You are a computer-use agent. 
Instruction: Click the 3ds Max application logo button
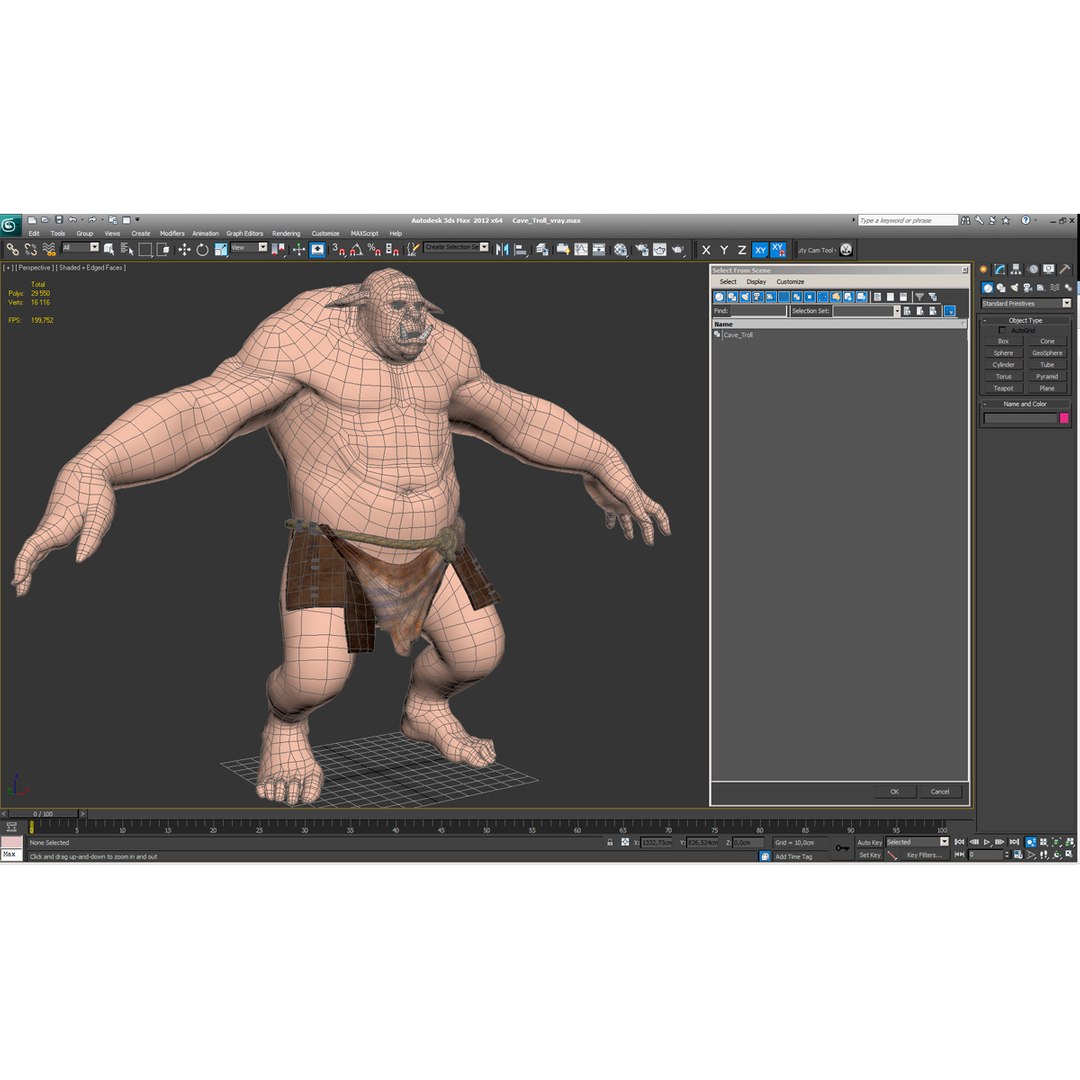click(10, 225)
